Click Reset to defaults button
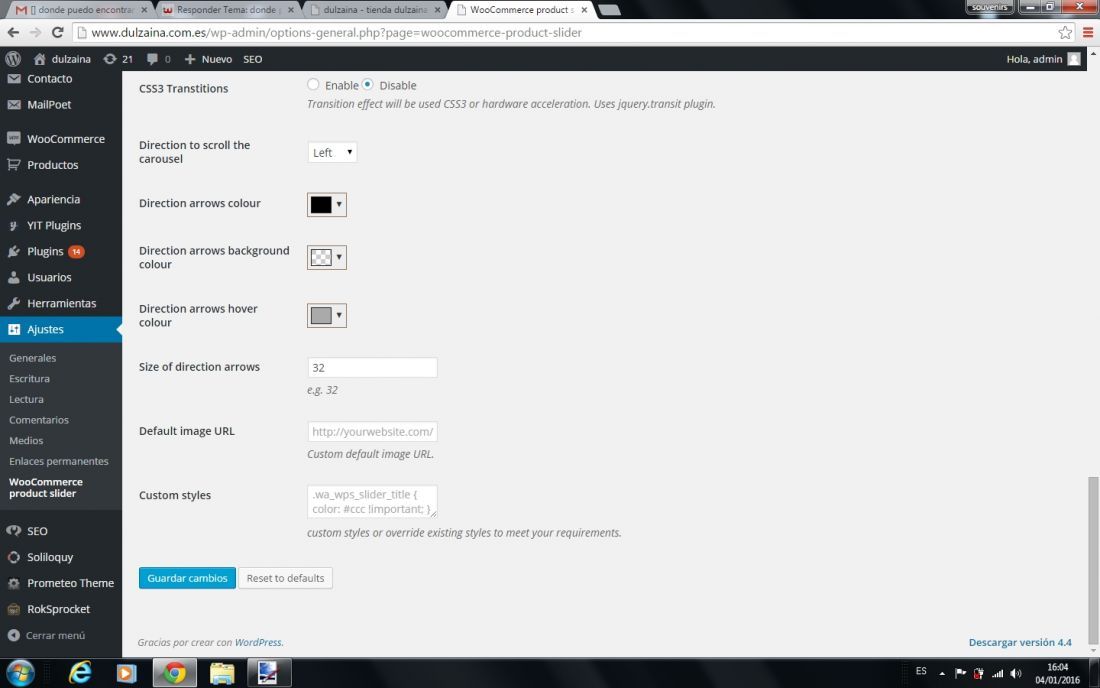Screen dimensions: 1100x688 (x=286, y=578)
